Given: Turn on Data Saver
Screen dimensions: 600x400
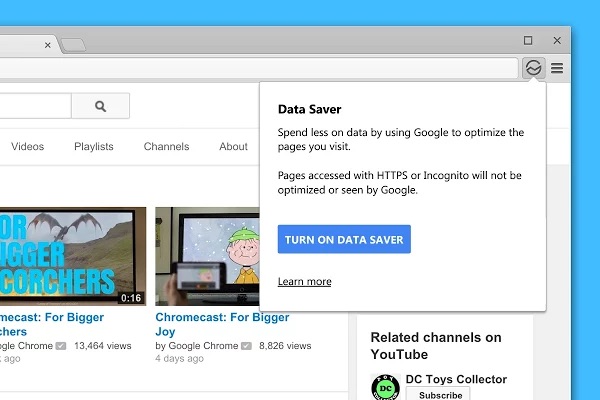Looking at the screenshot, I should [344, 239].
